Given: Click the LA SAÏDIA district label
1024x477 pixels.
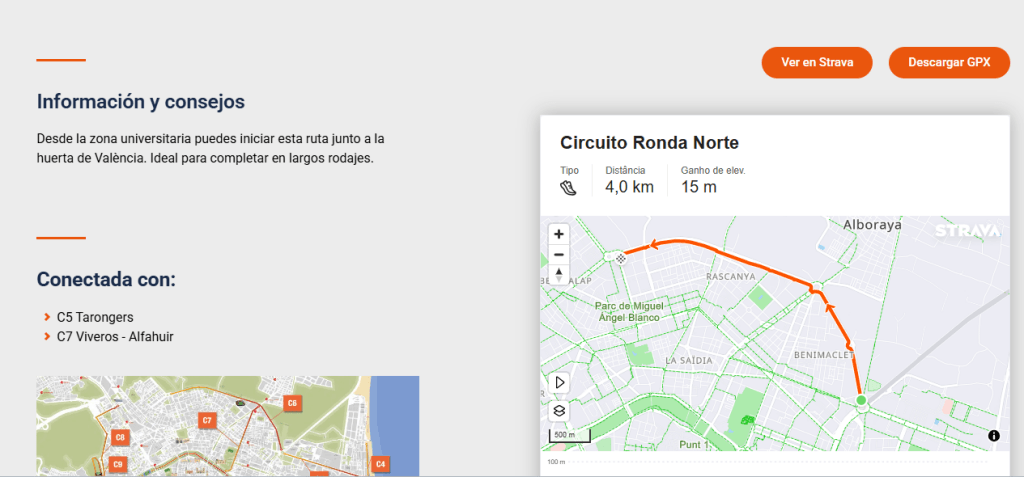Looking at the screenshot, I should point(689,361).
